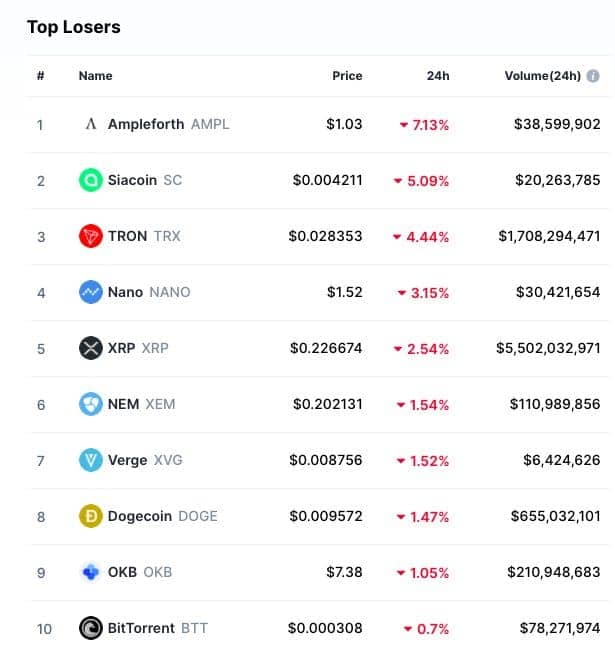
Task: Open the Ampleforth coin page link
Action: [x=146, y=124]
